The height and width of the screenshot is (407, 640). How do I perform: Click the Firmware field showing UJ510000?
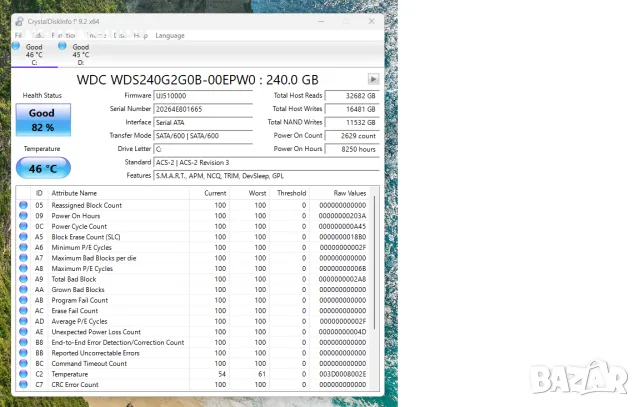click(203, 96)
